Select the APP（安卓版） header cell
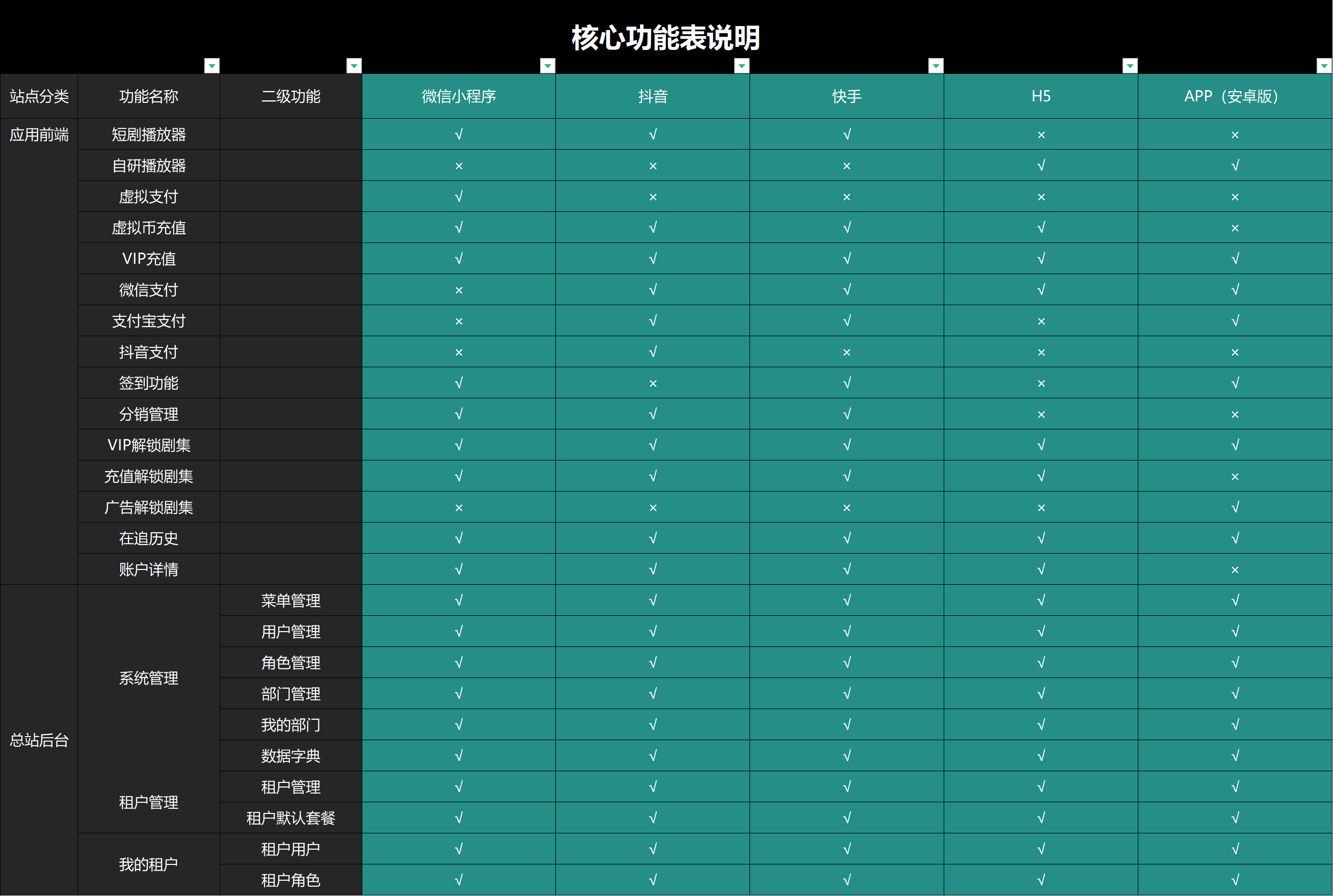 tap(1235, 96)
